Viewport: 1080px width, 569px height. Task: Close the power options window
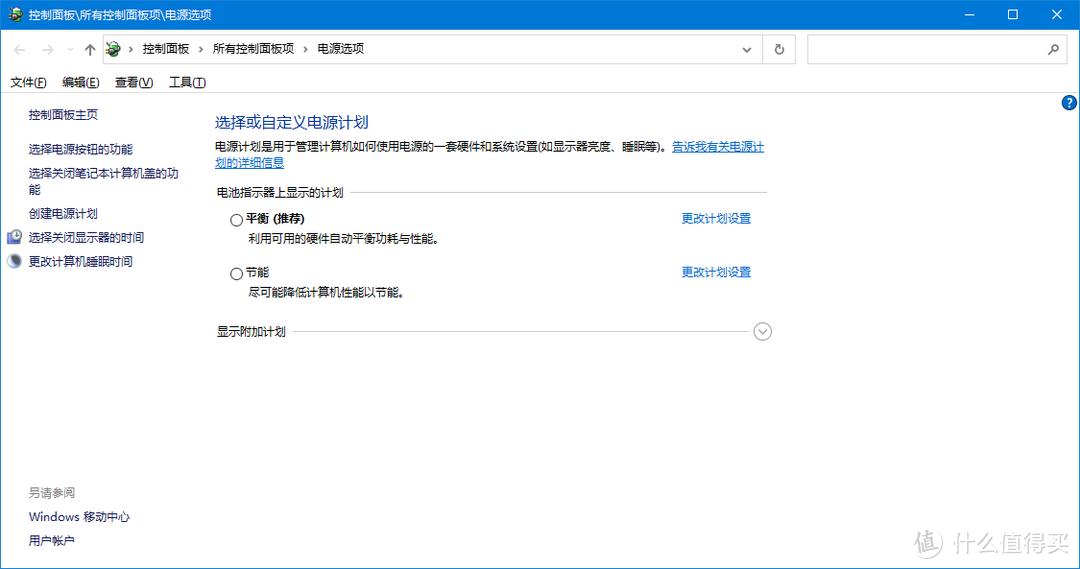[x=1057, y=14]
